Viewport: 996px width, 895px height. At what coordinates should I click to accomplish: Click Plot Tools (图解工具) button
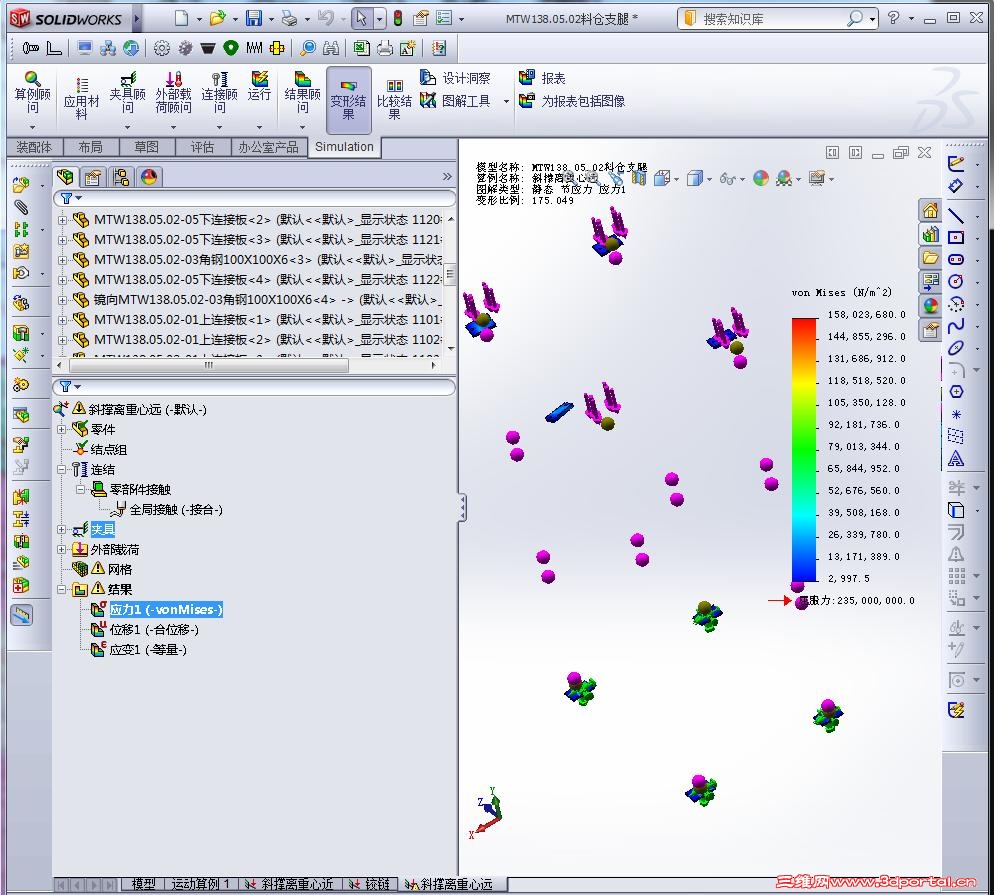click(x=455, y=100)
